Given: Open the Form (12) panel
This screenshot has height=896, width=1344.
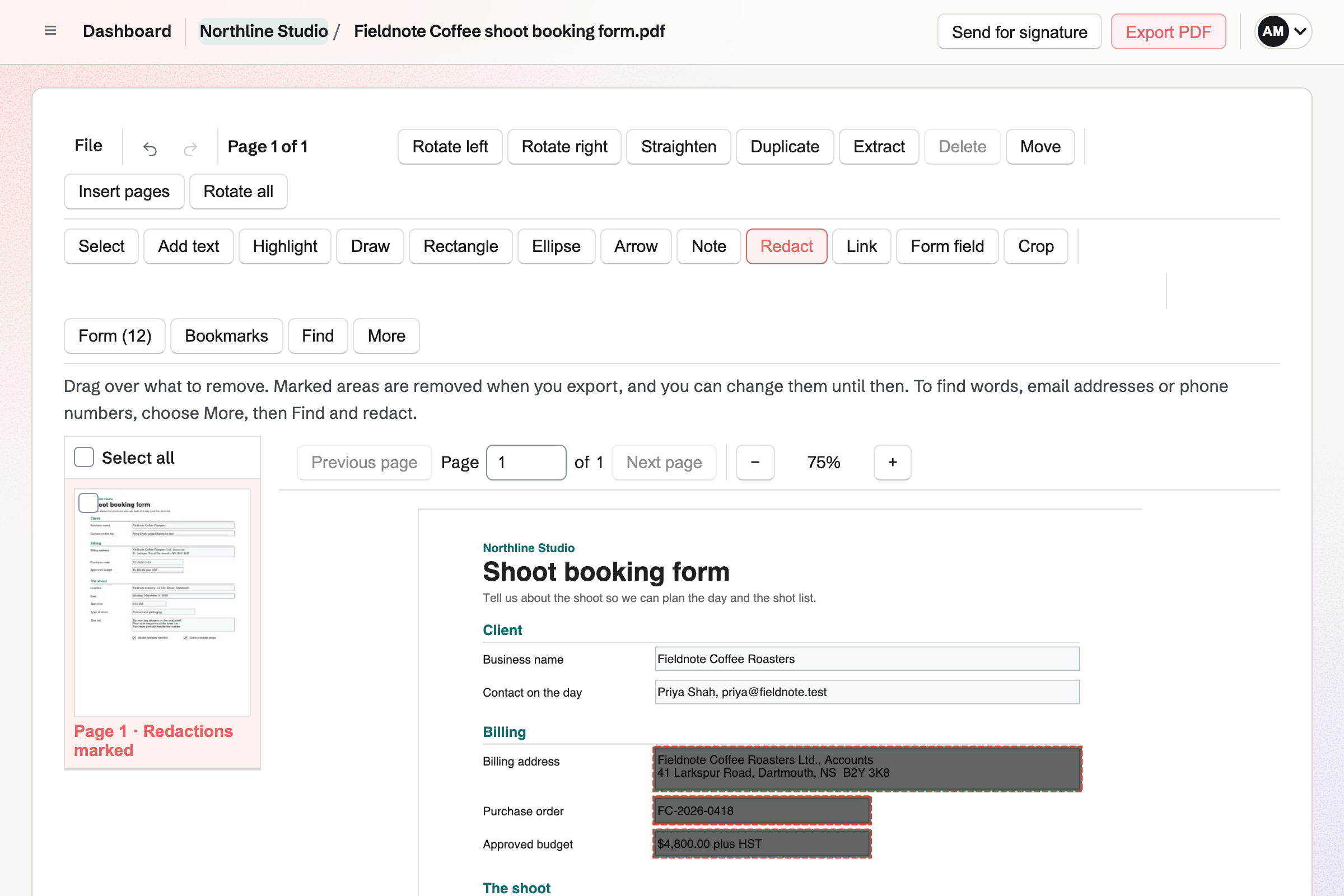Looking at the screenshot, I should click(115, 336).
